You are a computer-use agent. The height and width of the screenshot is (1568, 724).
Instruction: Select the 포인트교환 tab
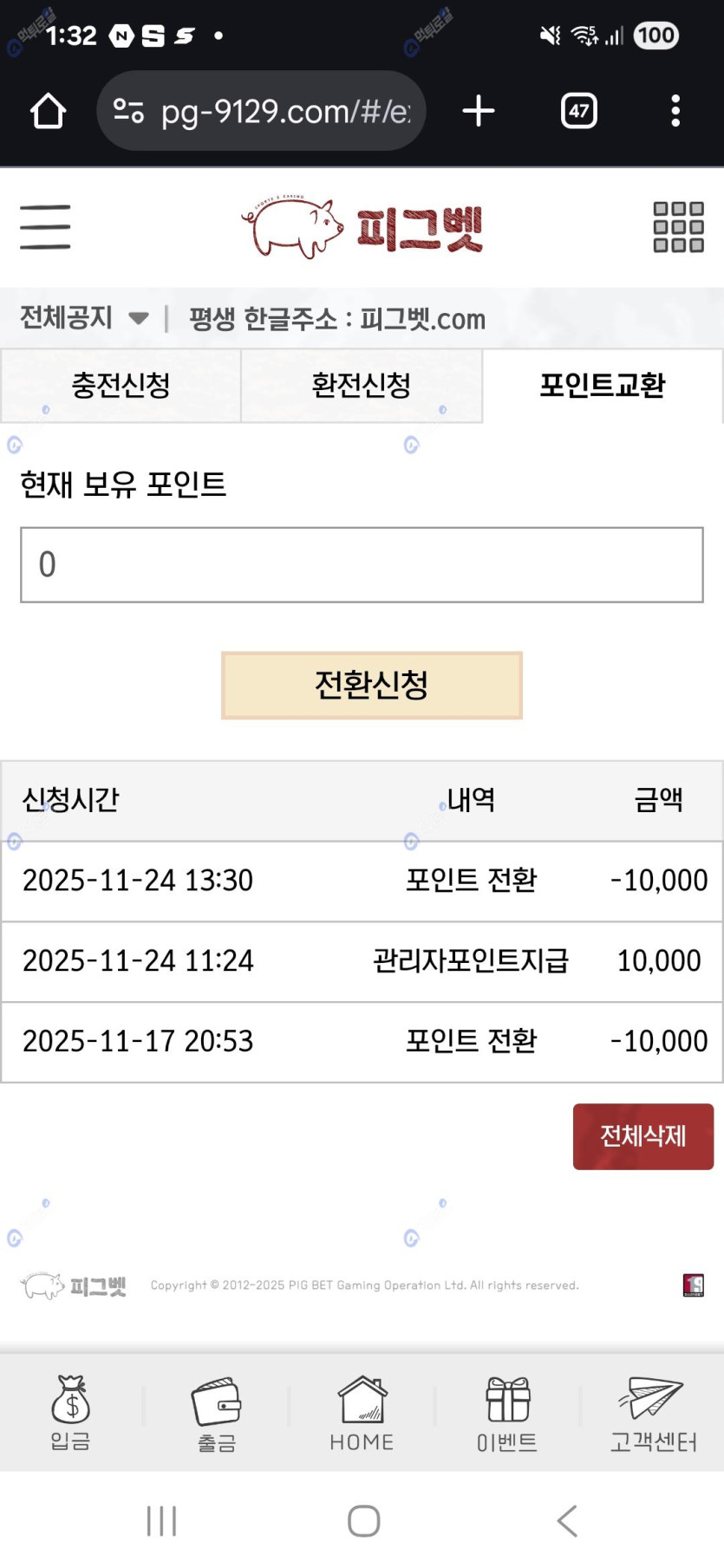602,386
